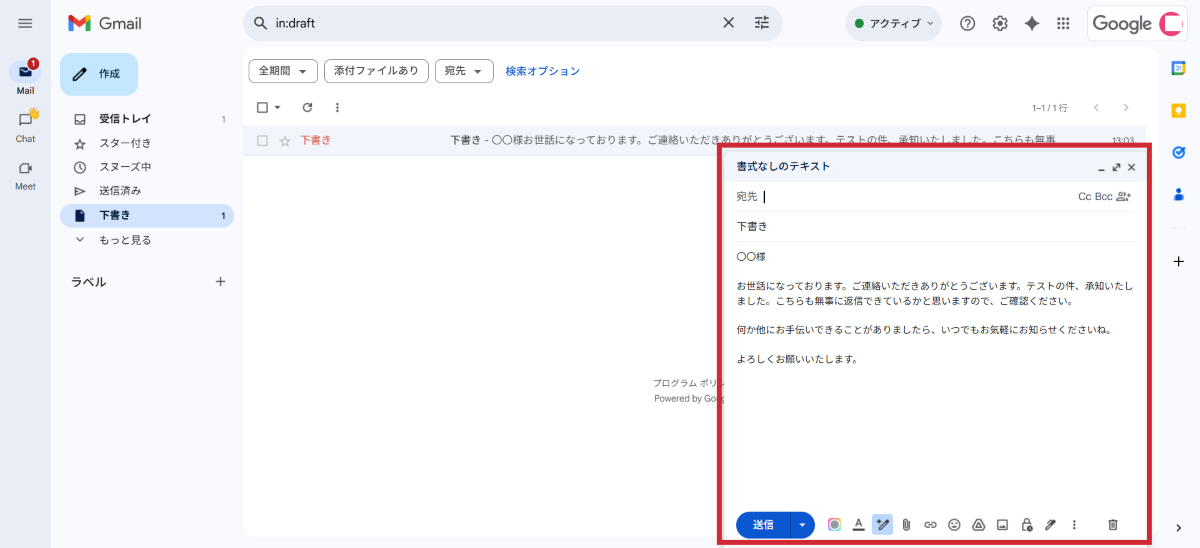The image size is (1200, 548).
Task: Click the 検索オプション link
Action: tap(542, 71)
